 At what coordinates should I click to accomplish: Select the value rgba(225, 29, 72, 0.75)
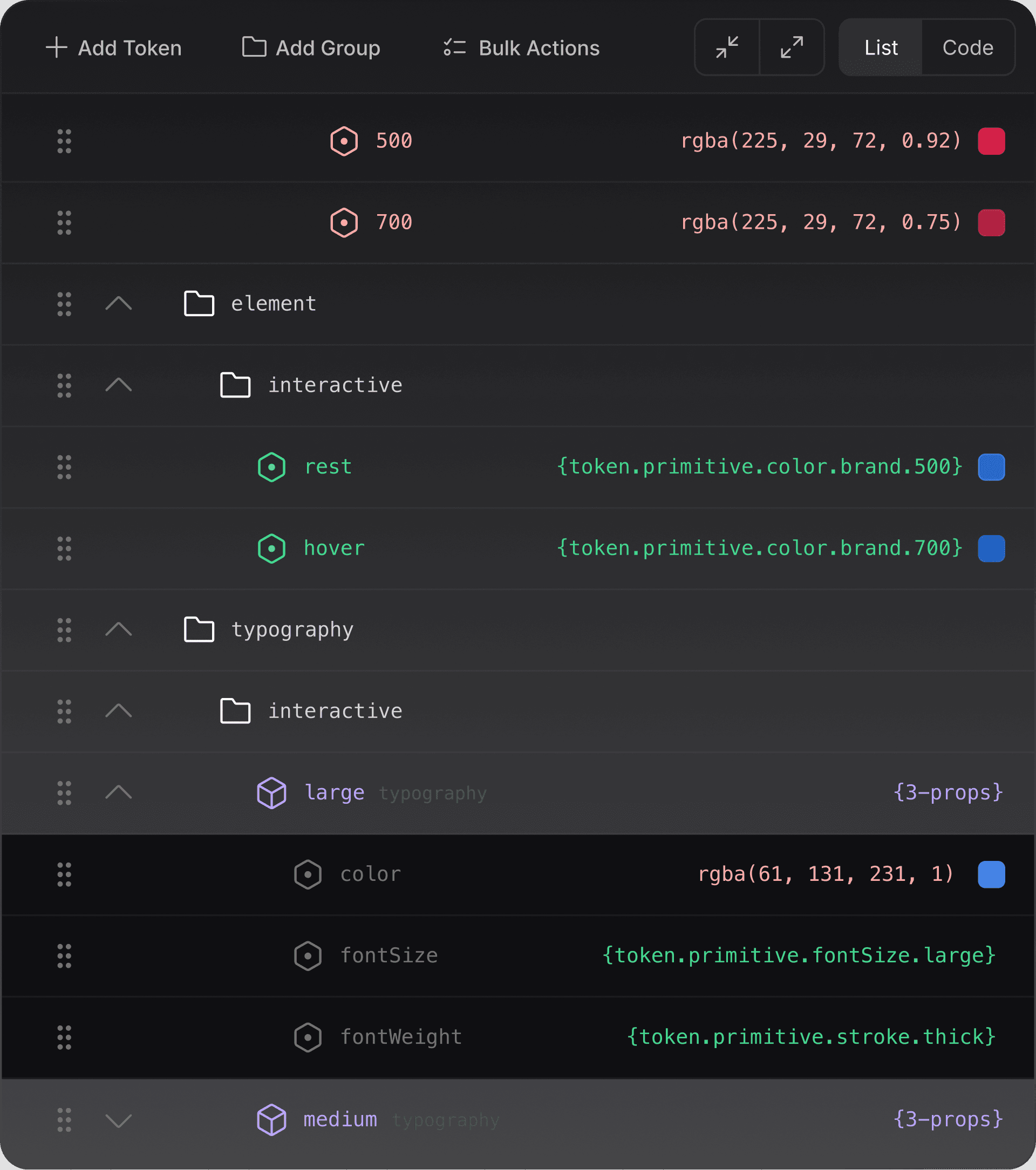click(821, 222)
